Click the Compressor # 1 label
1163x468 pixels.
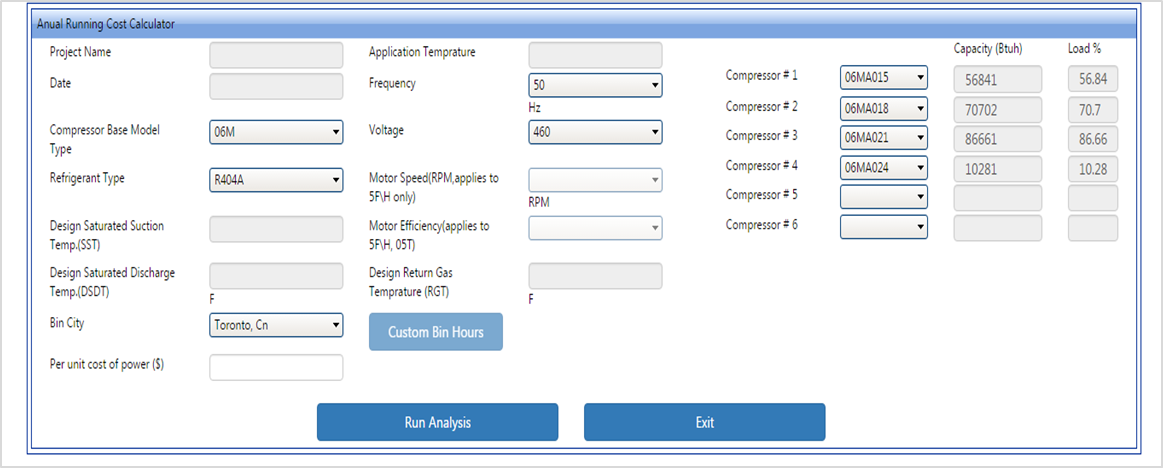[762, 75]
